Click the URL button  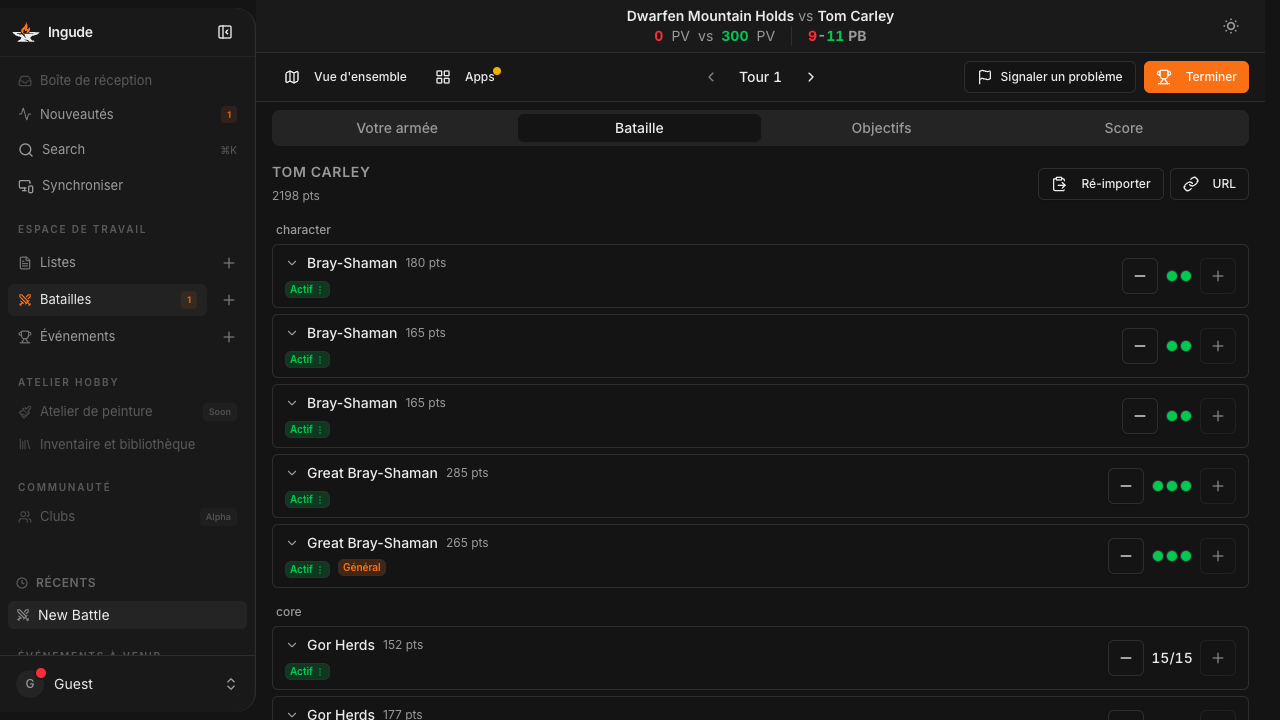pyautogui.click(x=1209, y=184)
